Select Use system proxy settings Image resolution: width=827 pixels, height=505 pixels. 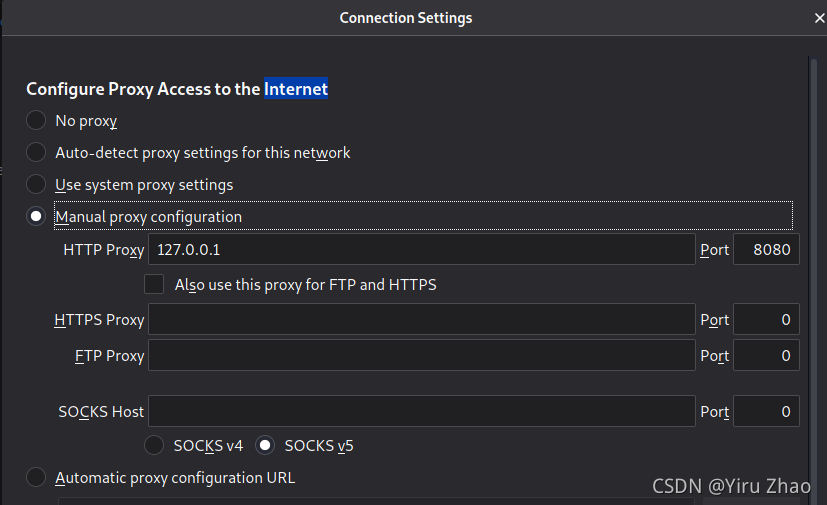coord(36,185)
